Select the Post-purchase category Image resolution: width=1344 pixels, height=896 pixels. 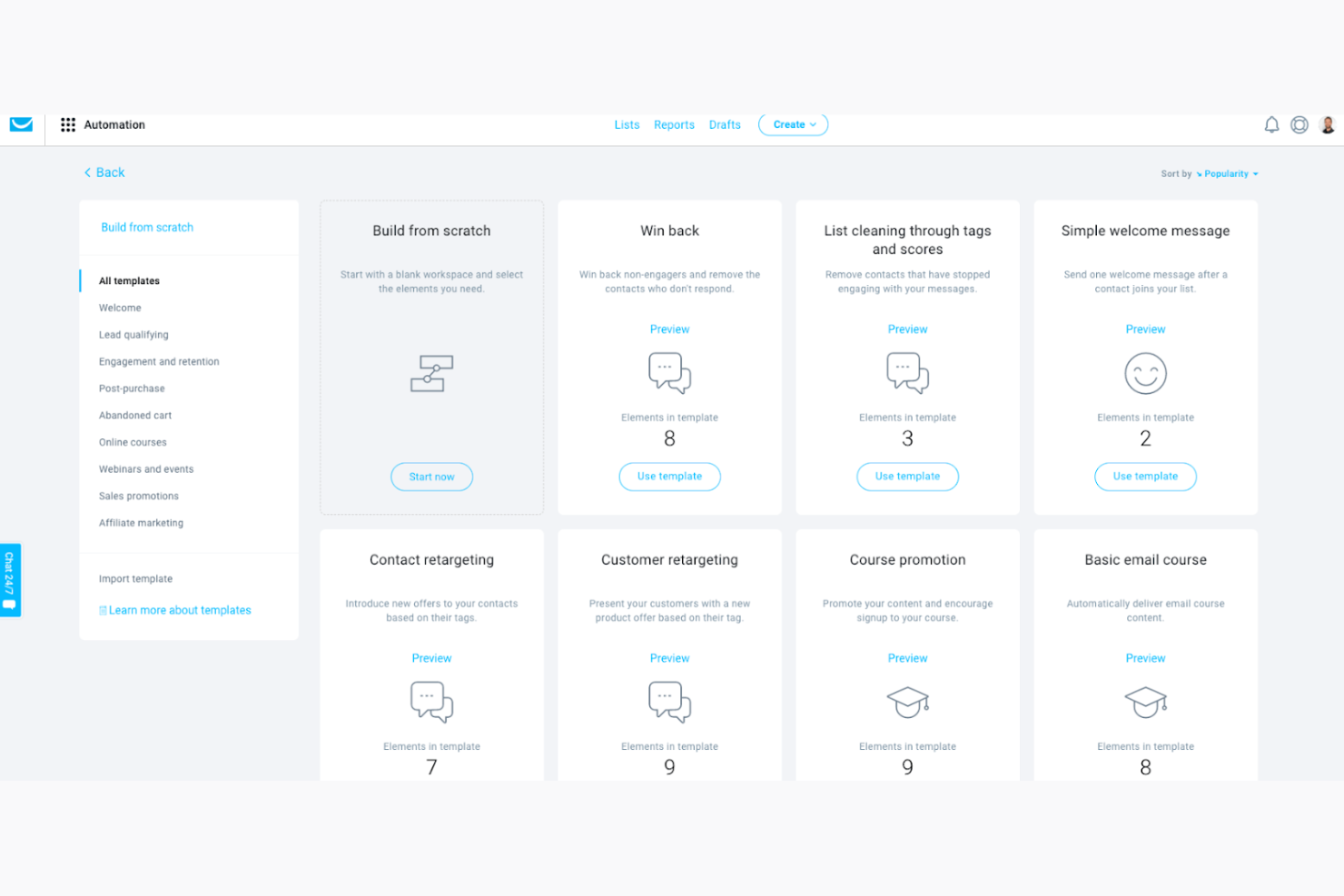(x=132, y=389)
